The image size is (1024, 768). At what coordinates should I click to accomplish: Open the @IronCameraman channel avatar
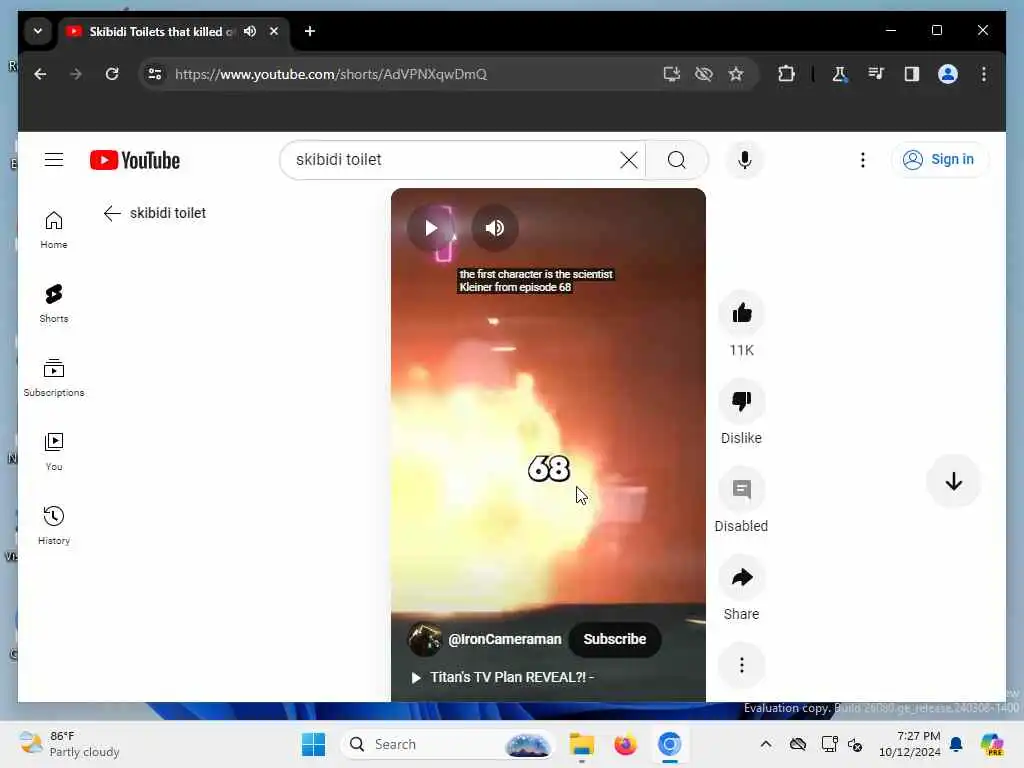pos(424,639)
